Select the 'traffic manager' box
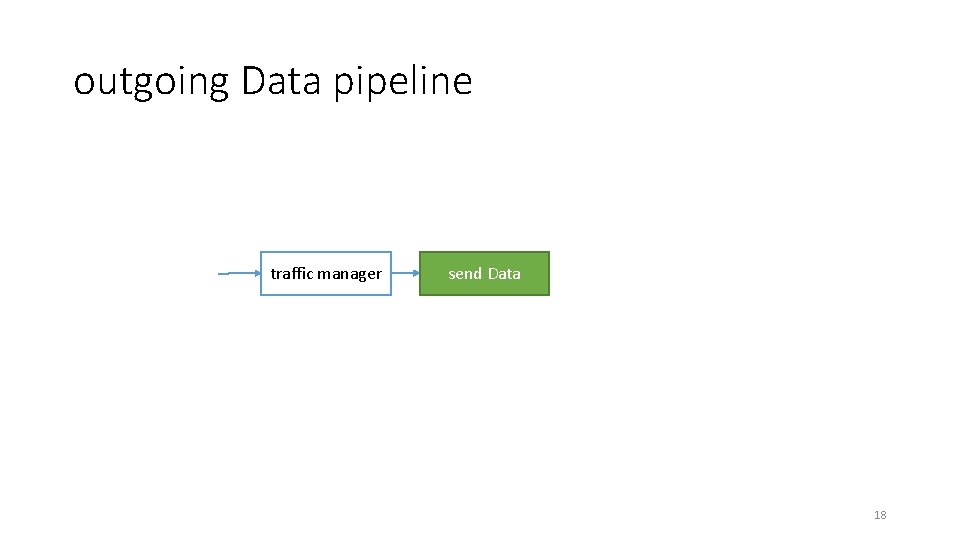The width and height of the screenshot is (960, 540). click(326, 273)
